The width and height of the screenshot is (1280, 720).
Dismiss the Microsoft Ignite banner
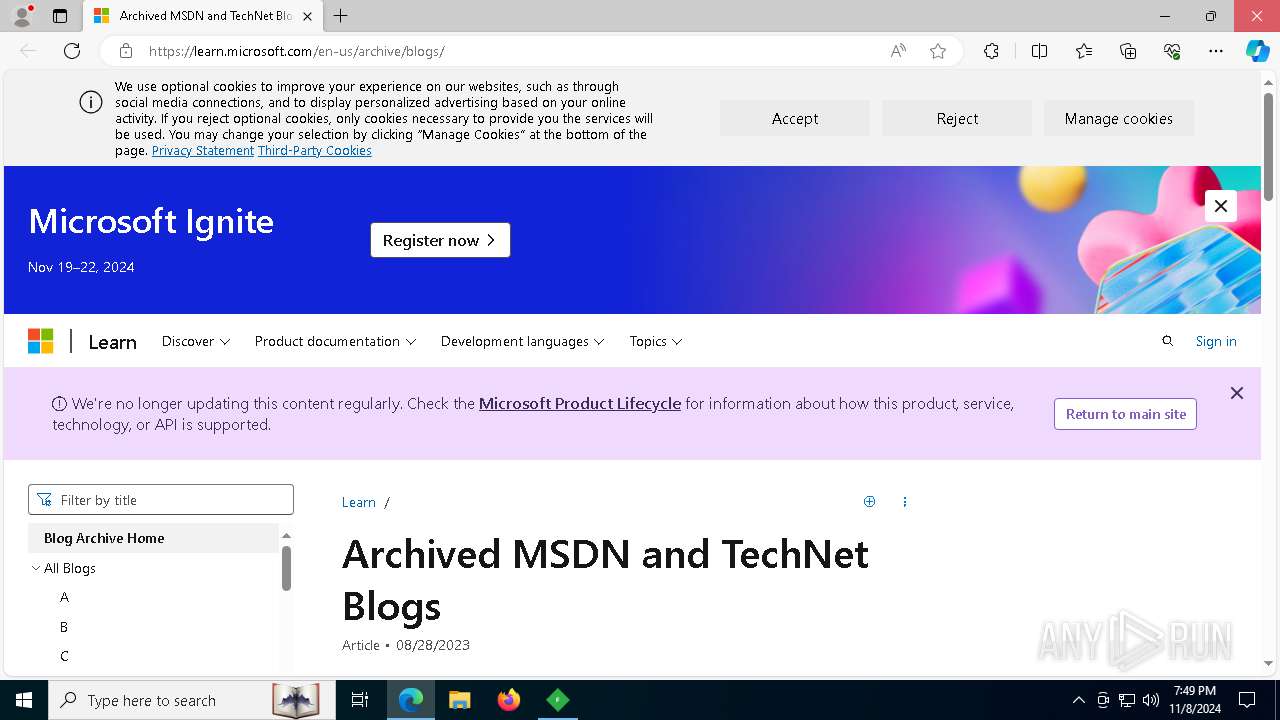[1221, 206]
